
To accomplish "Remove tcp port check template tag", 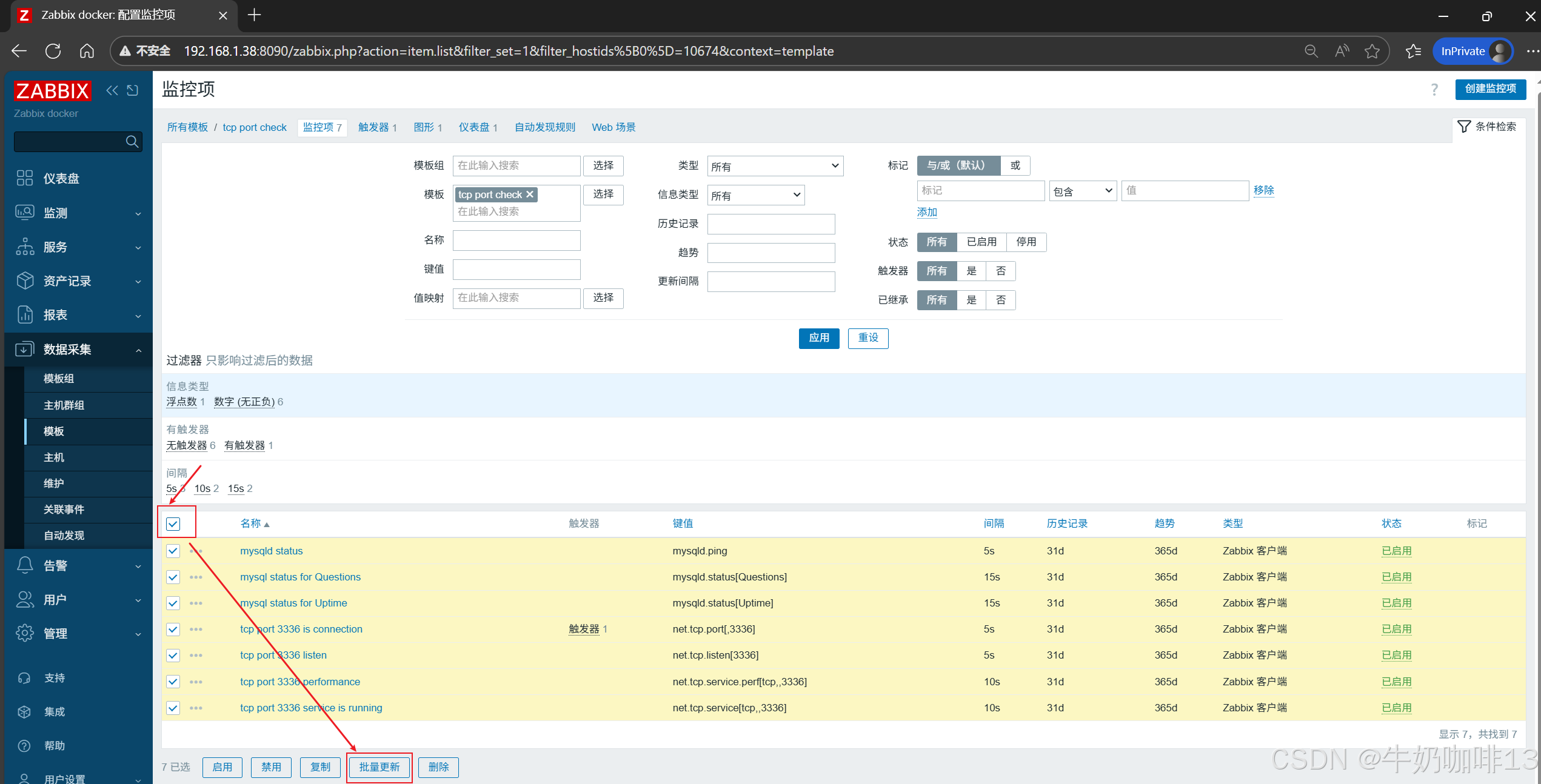I will point(530,194).
